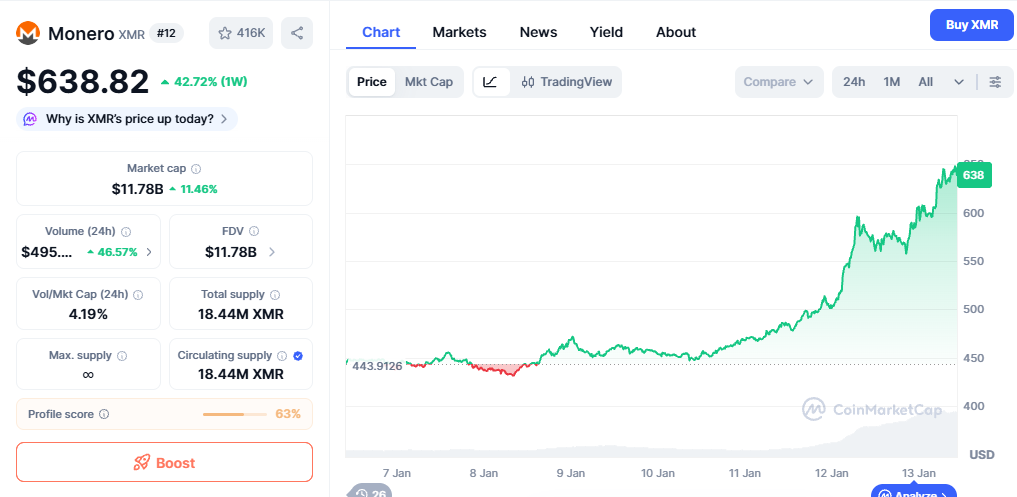
Task: Set chart range to 24h
Action: point(854,82)
